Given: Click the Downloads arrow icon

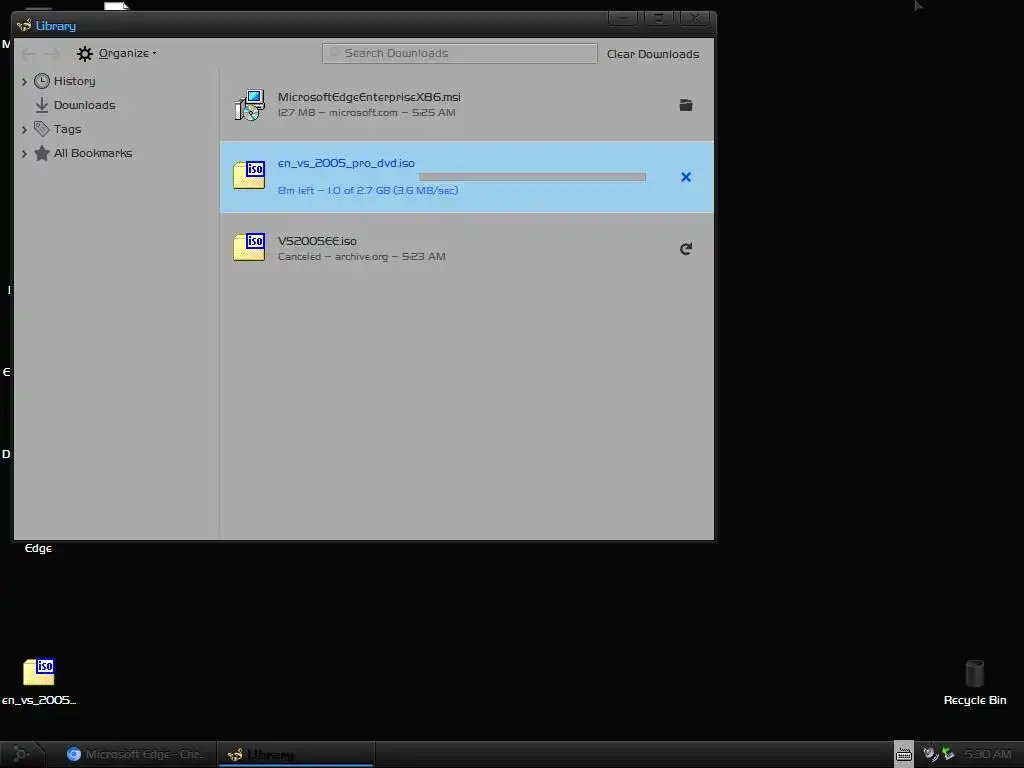Looking at the screenshot, I should [42, 105].
